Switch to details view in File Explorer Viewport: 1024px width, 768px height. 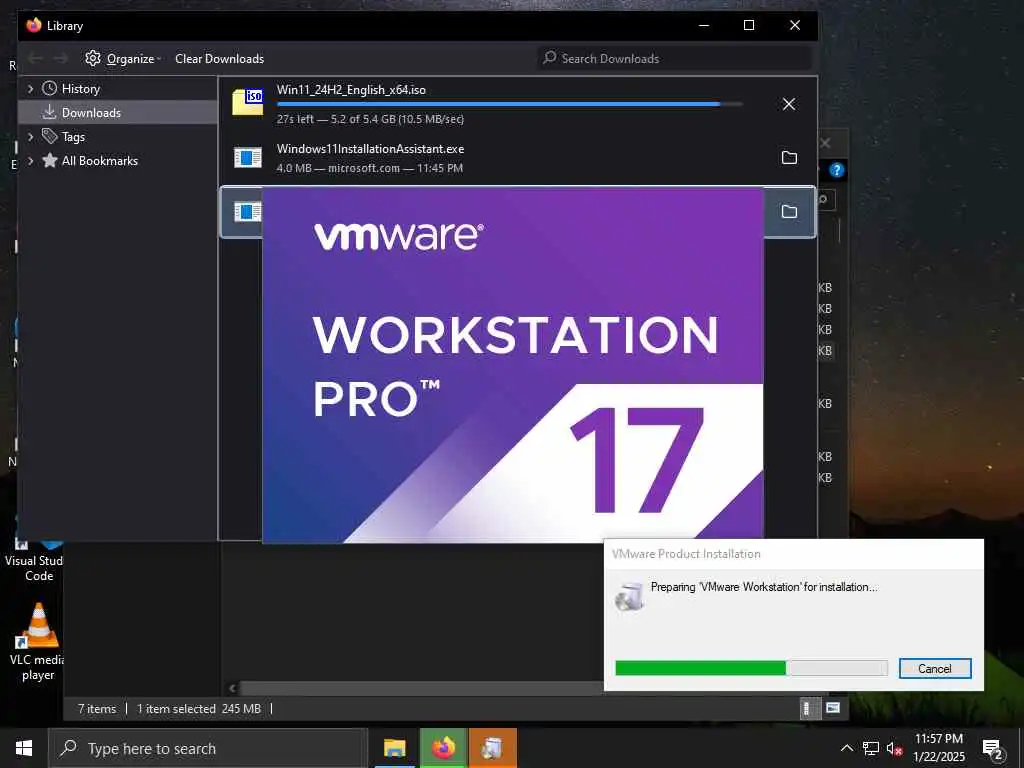[808, 708]
